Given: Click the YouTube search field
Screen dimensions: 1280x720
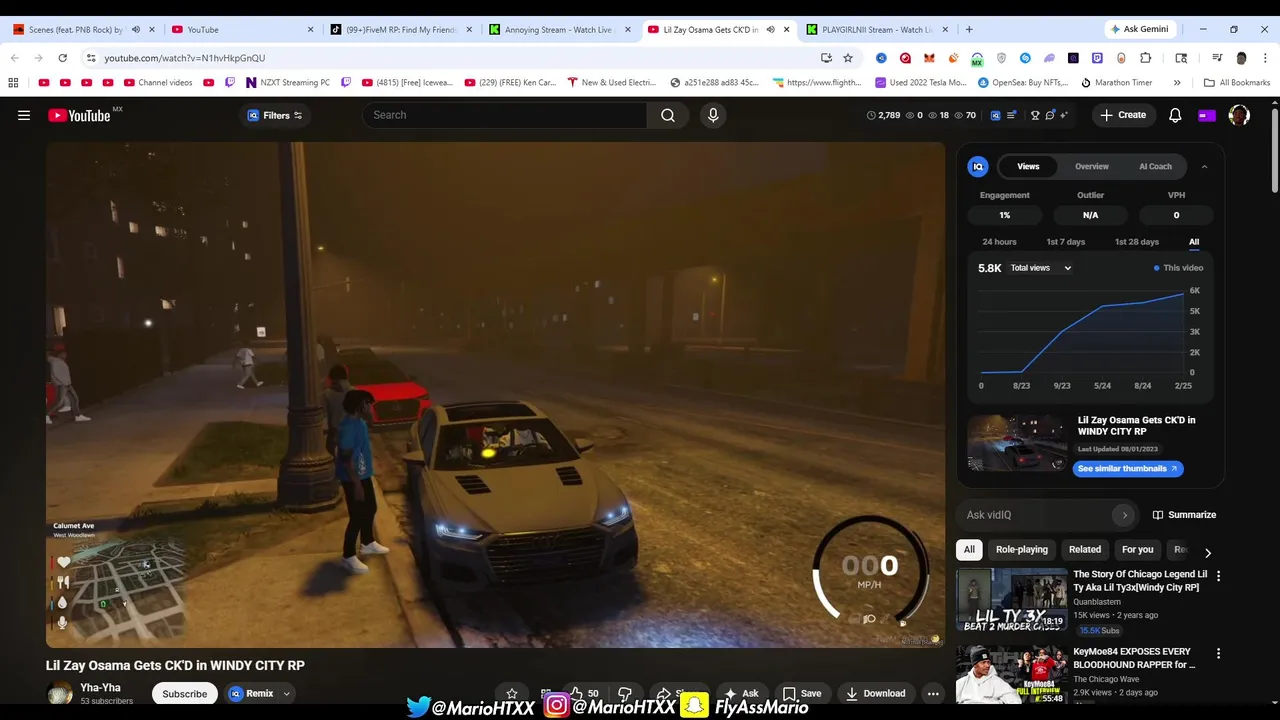Looking at the screenshot, I should [x=505, y=115].
